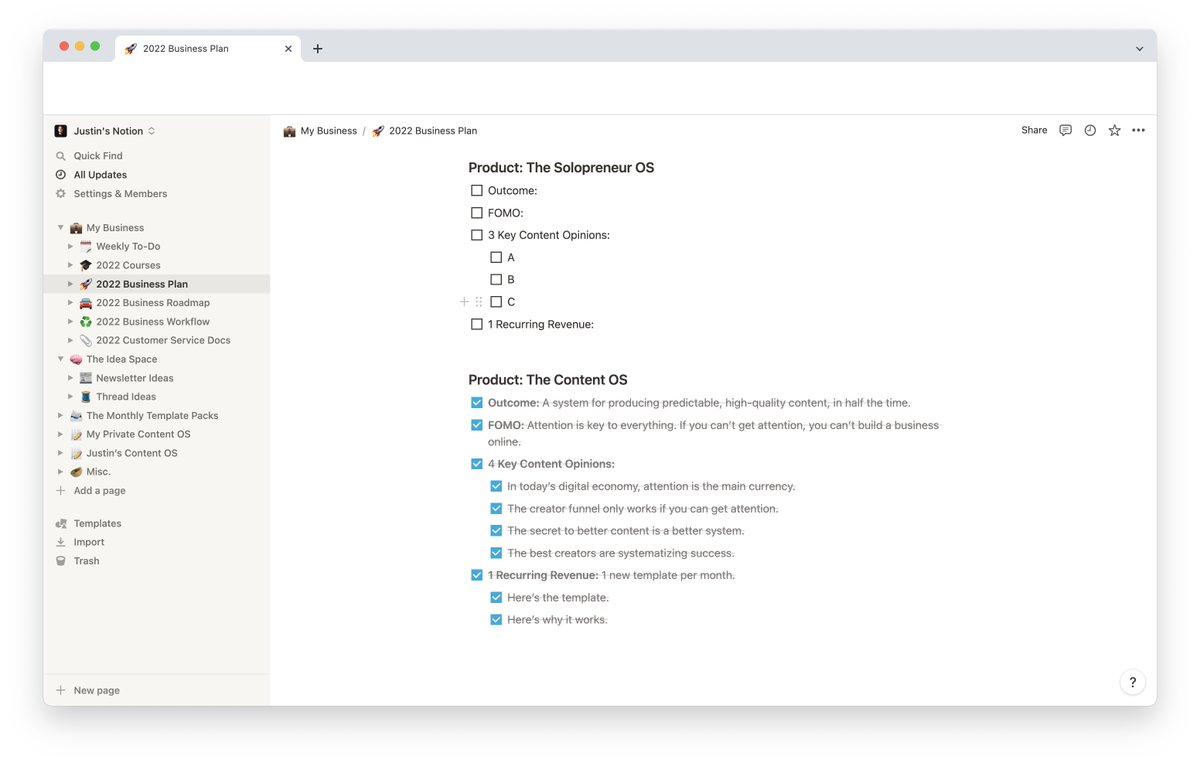Click the help question mark button
The width and height of the screenshot is (1200, 763).
pos(1132,682)
